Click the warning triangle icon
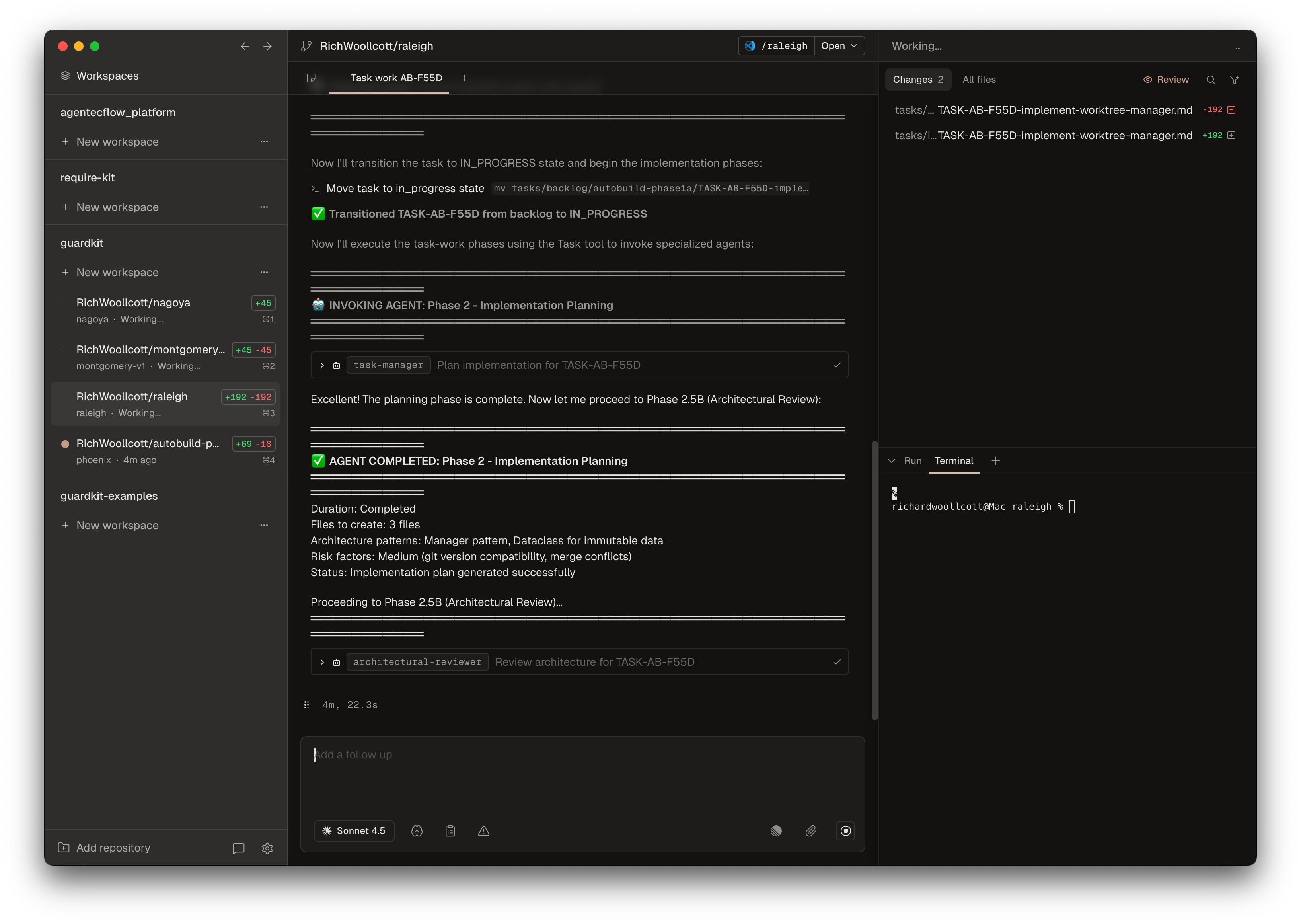 (x=483, y=831)
